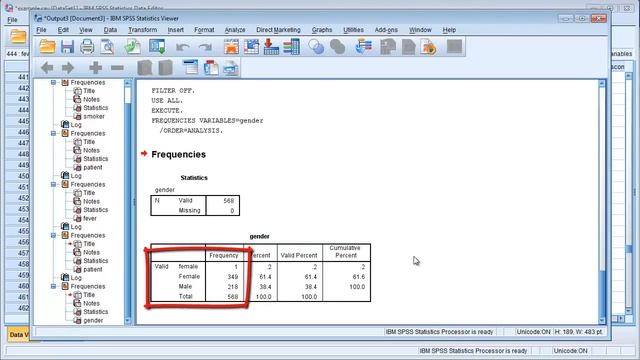Click the Demote right arrow in outline toolbar
Screen dimensions: 640x360
[x=68, y=68]
